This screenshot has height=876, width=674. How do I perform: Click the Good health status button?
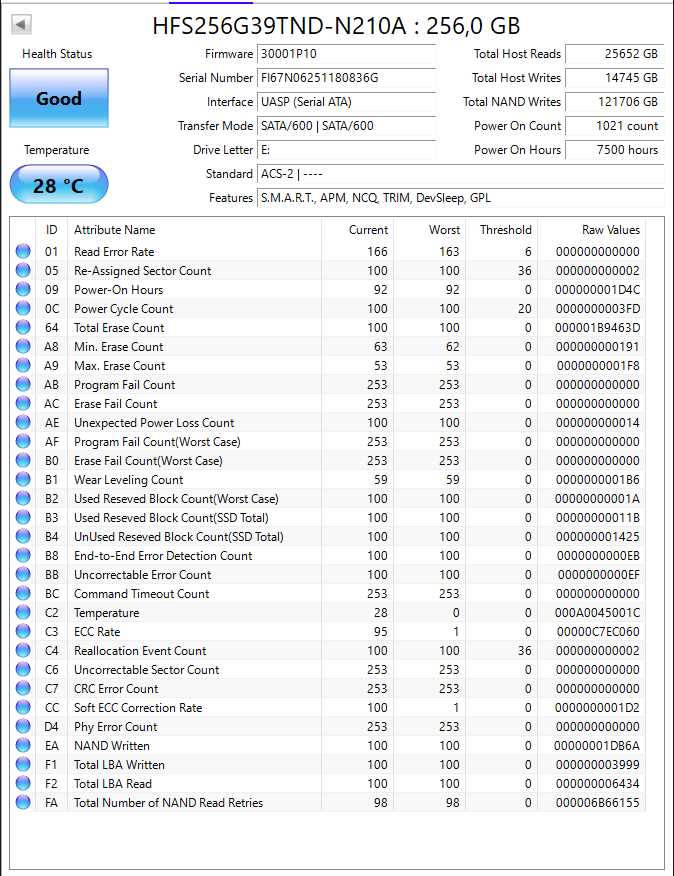coord(59,98)
